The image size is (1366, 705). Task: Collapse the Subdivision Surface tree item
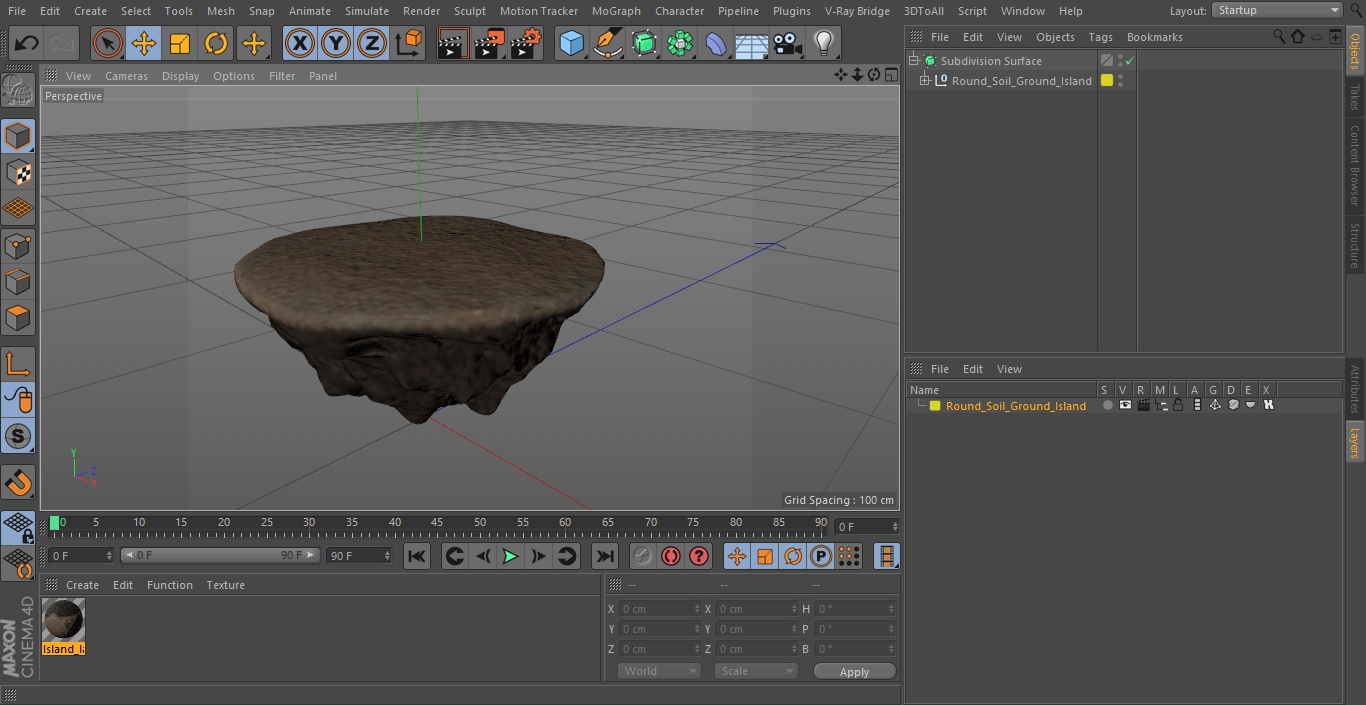913,61
